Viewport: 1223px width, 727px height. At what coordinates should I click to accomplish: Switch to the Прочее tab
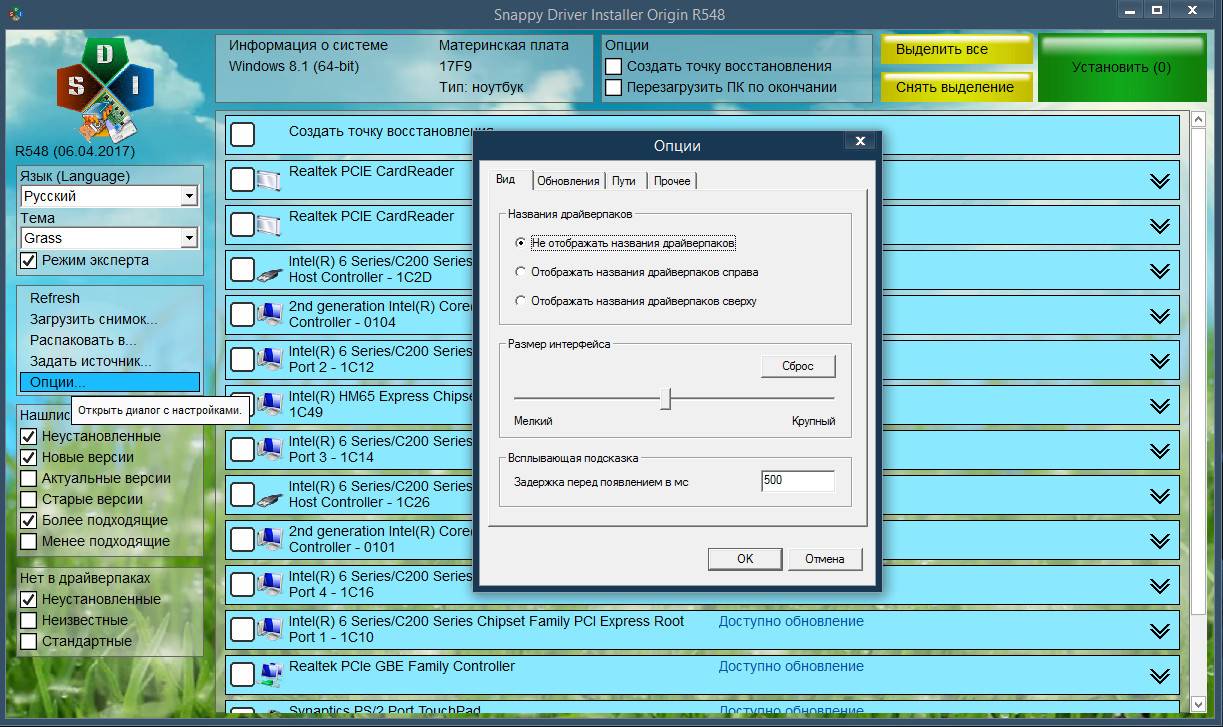[x=672, y=181]
